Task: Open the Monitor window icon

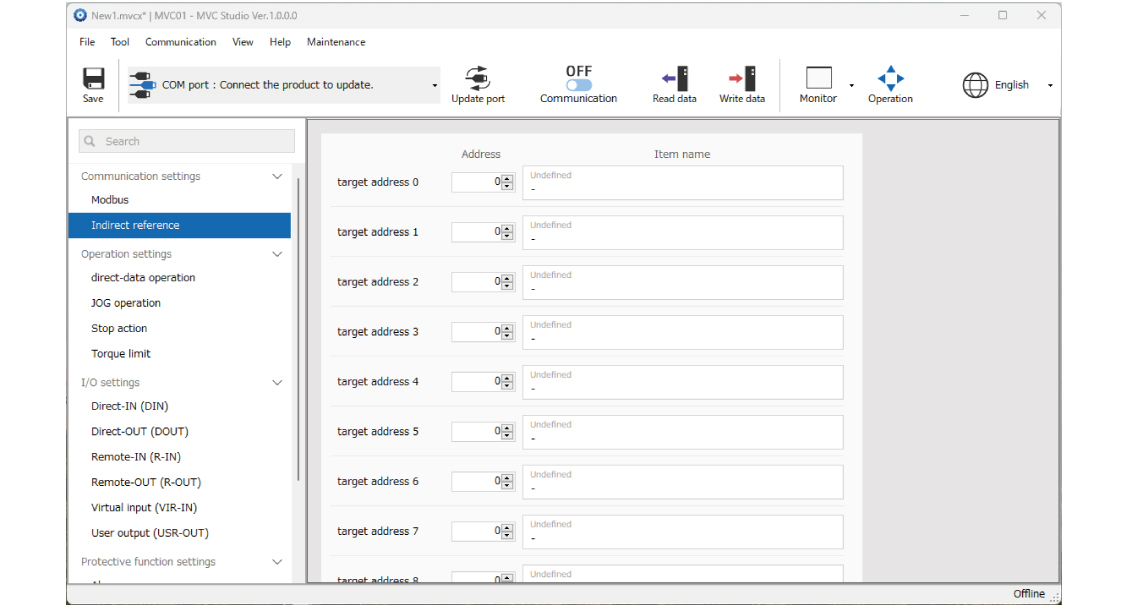Action: tap(819, 78)
